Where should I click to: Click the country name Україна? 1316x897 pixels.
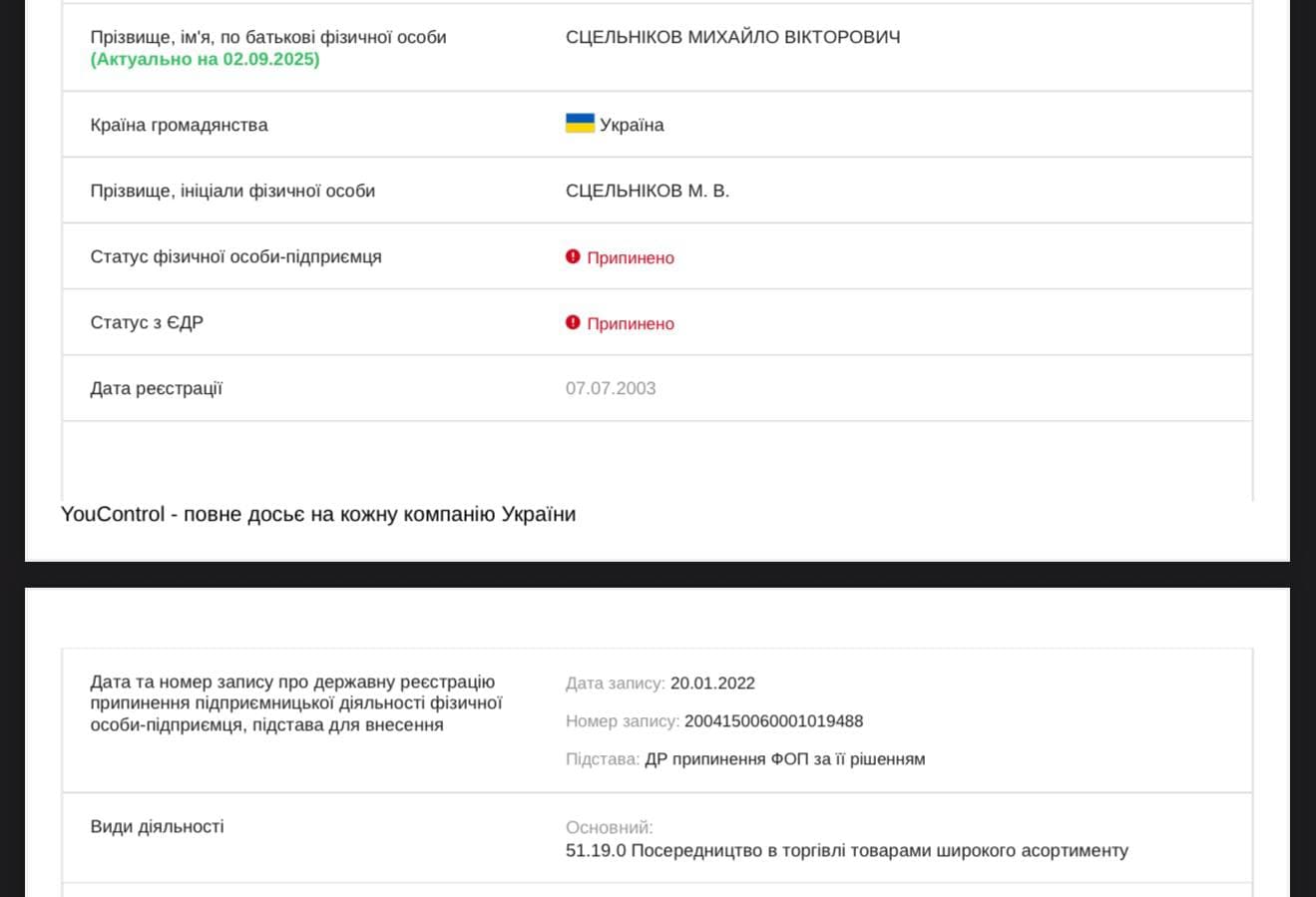[632, 125]
